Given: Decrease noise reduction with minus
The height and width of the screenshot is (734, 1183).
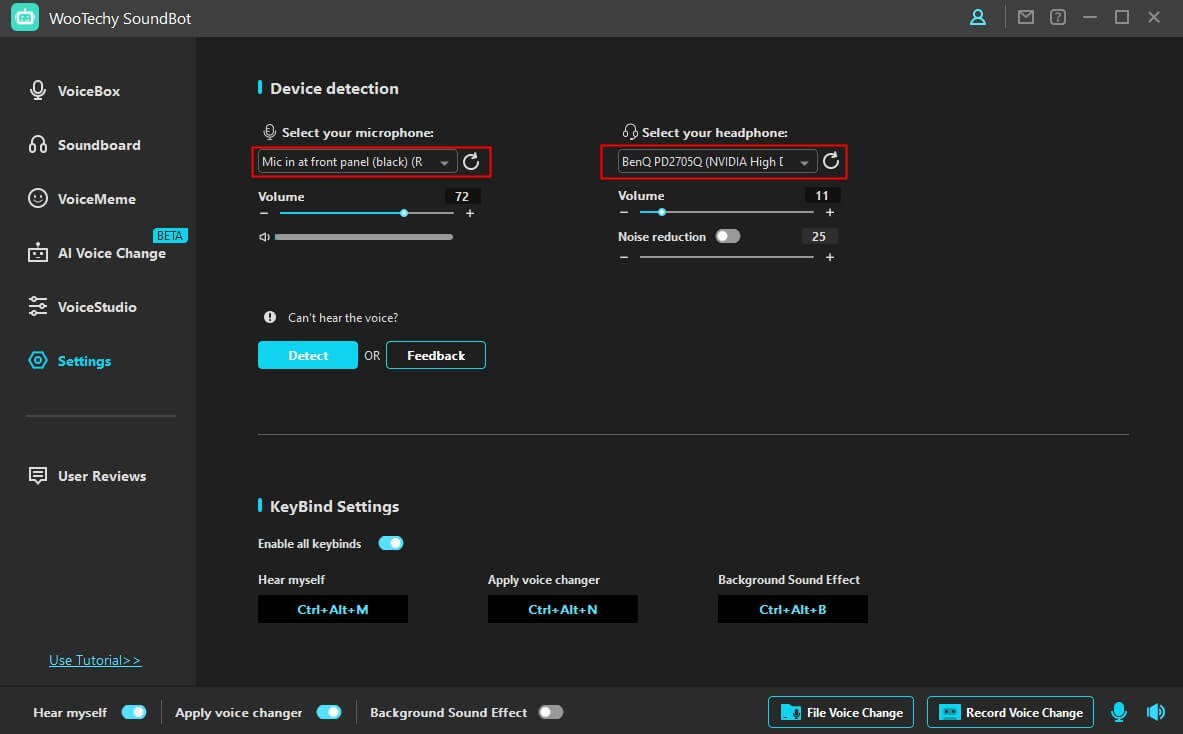Looking at the screenshot, I should pos(624,257).
